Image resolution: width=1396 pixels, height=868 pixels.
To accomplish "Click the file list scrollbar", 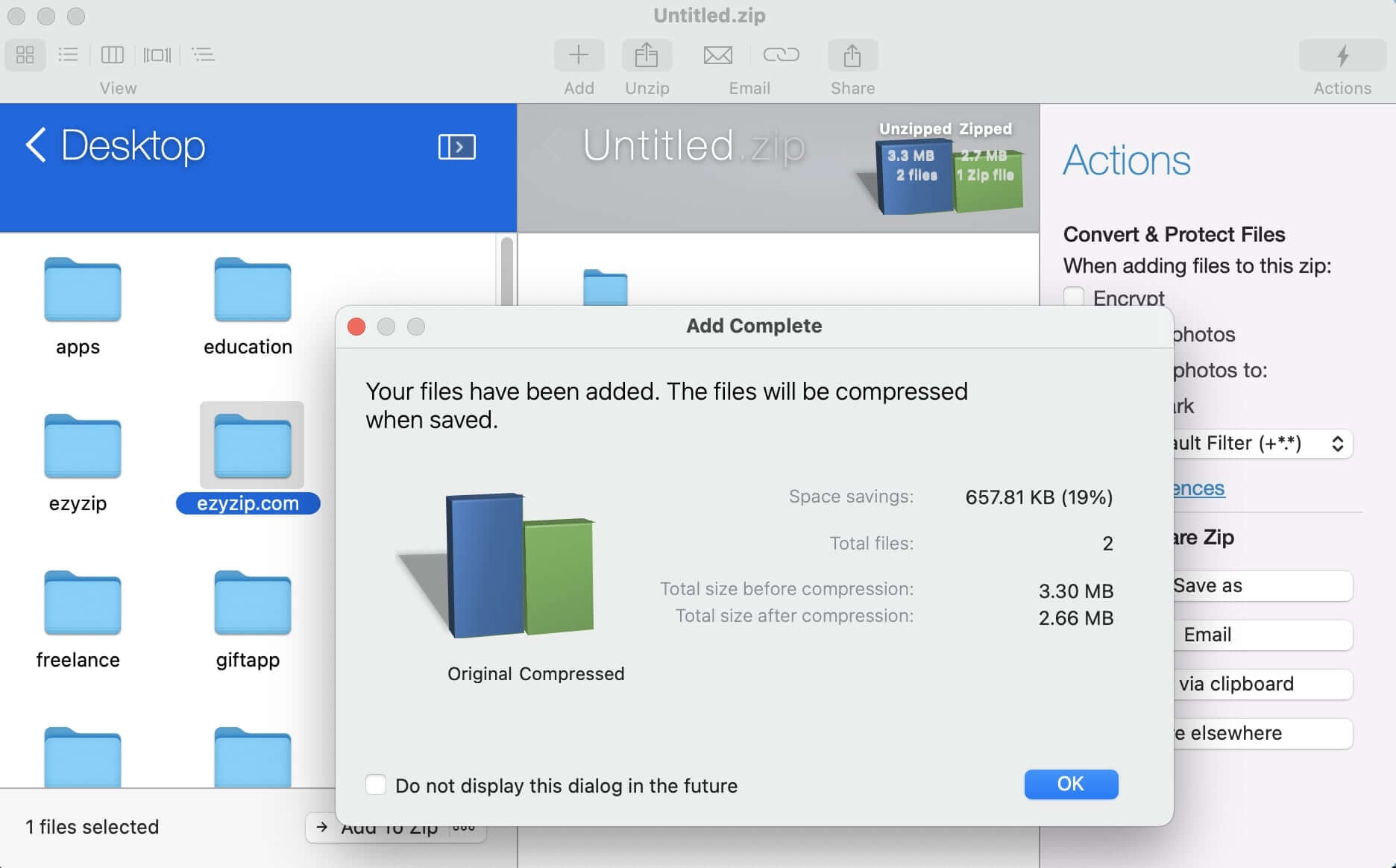I will point(507,270).
